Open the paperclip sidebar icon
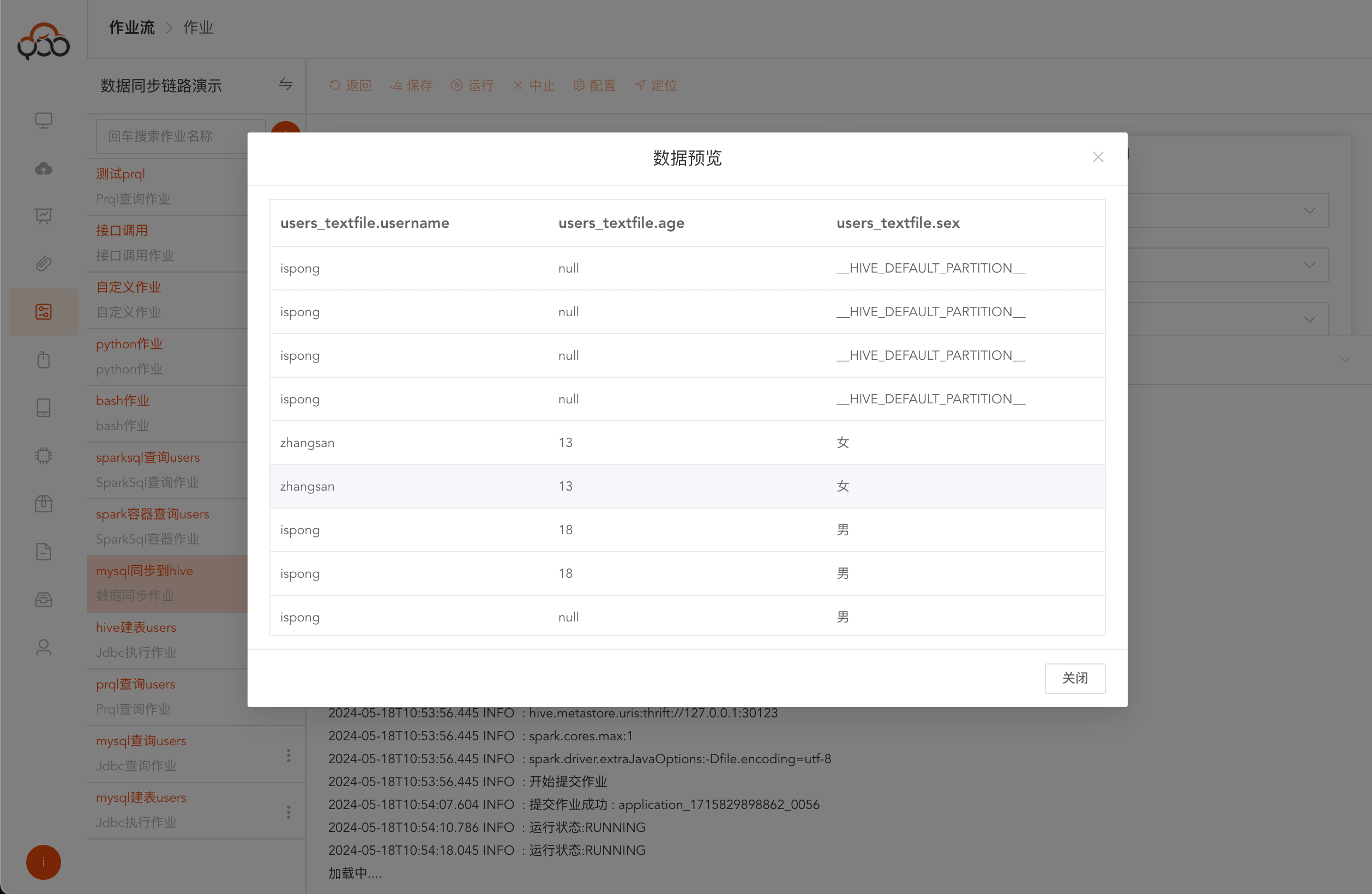 click(44, 264)
